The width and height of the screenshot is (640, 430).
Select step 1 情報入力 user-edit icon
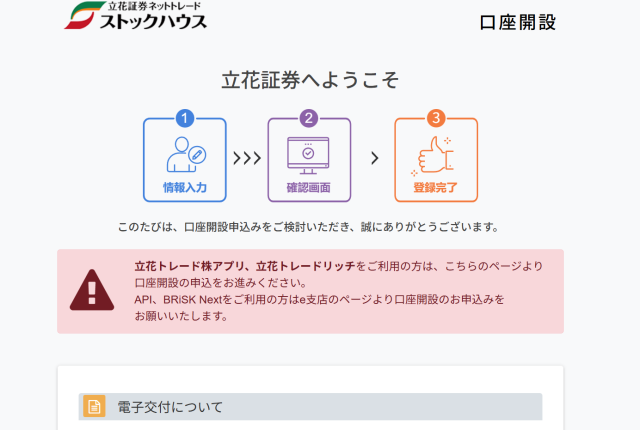186,155
